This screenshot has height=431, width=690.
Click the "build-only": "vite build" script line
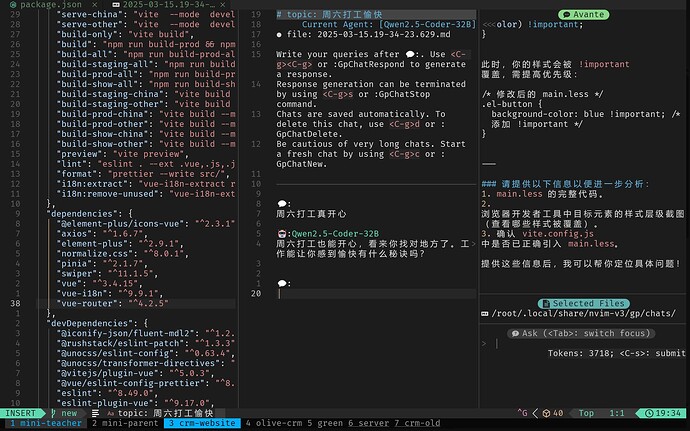click(125, 34)
